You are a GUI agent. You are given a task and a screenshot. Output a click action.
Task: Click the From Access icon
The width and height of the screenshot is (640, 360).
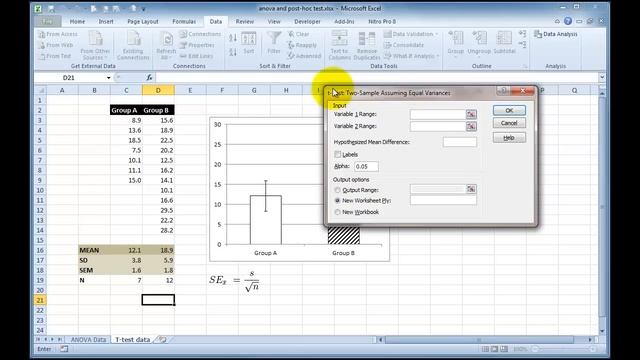[42, 34]
